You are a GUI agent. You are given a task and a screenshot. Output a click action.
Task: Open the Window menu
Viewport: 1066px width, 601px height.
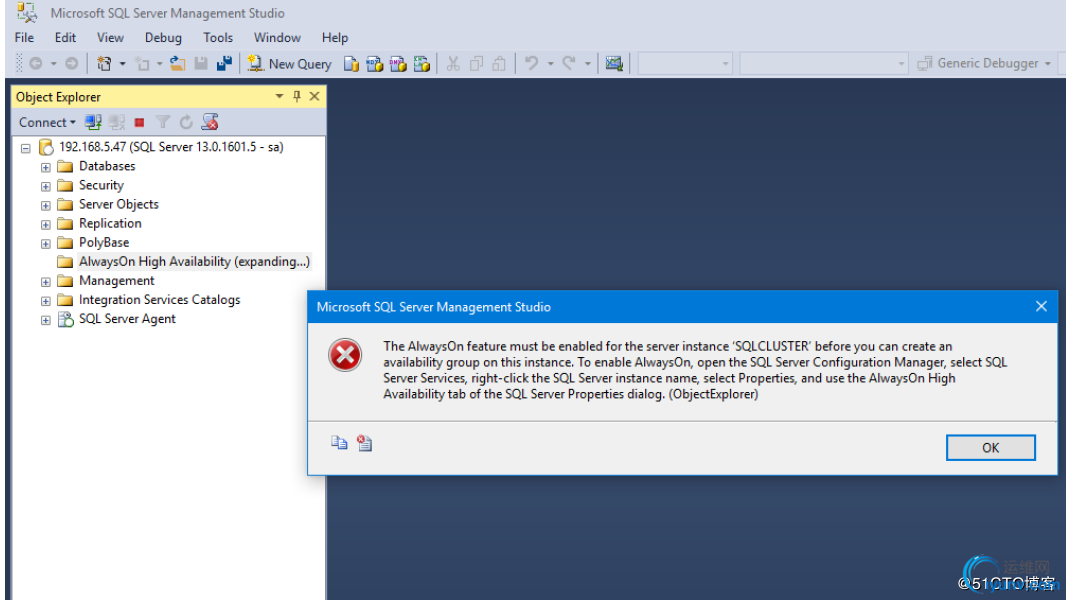point(277,37)
